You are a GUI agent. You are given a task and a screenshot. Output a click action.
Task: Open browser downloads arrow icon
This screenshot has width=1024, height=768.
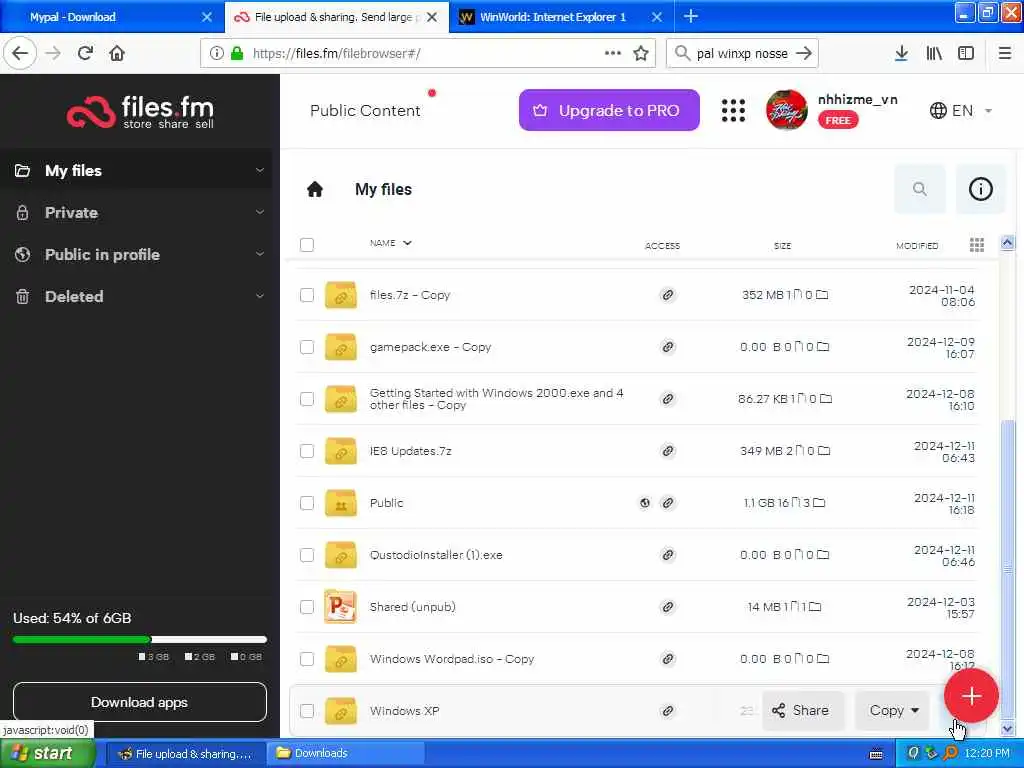coord(901,53)
